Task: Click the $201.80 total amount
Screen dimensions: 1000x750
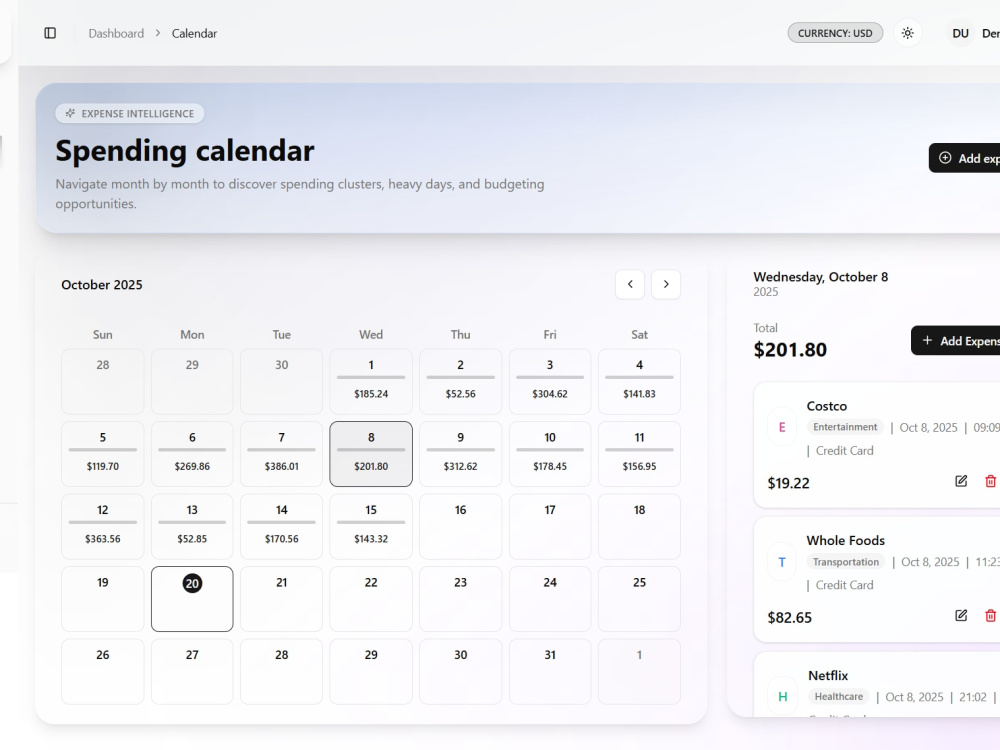Action: [x=790, y=349]
